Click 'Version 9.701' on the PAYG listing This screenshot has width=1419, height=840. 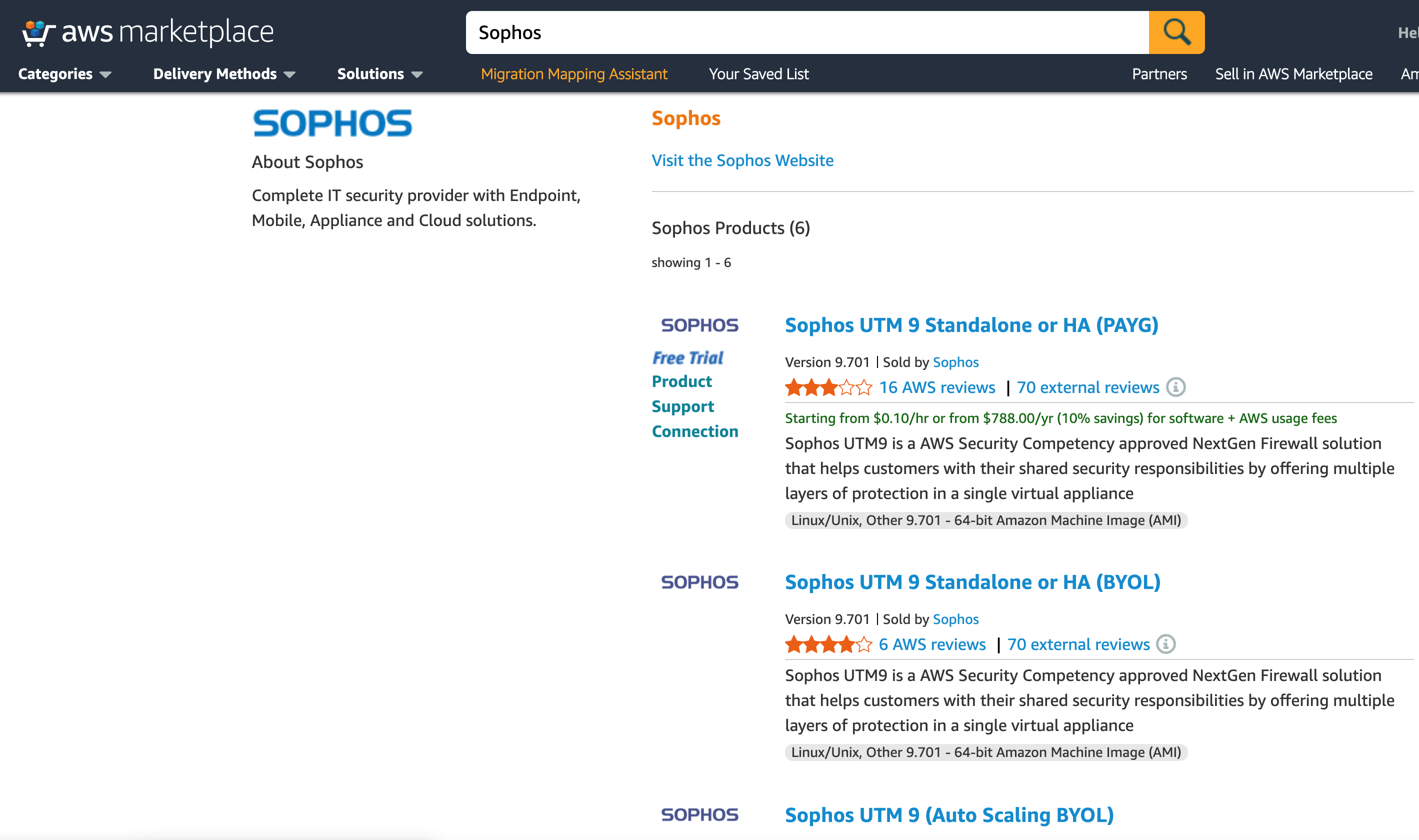pyautogui.click(x=827, y=362)
